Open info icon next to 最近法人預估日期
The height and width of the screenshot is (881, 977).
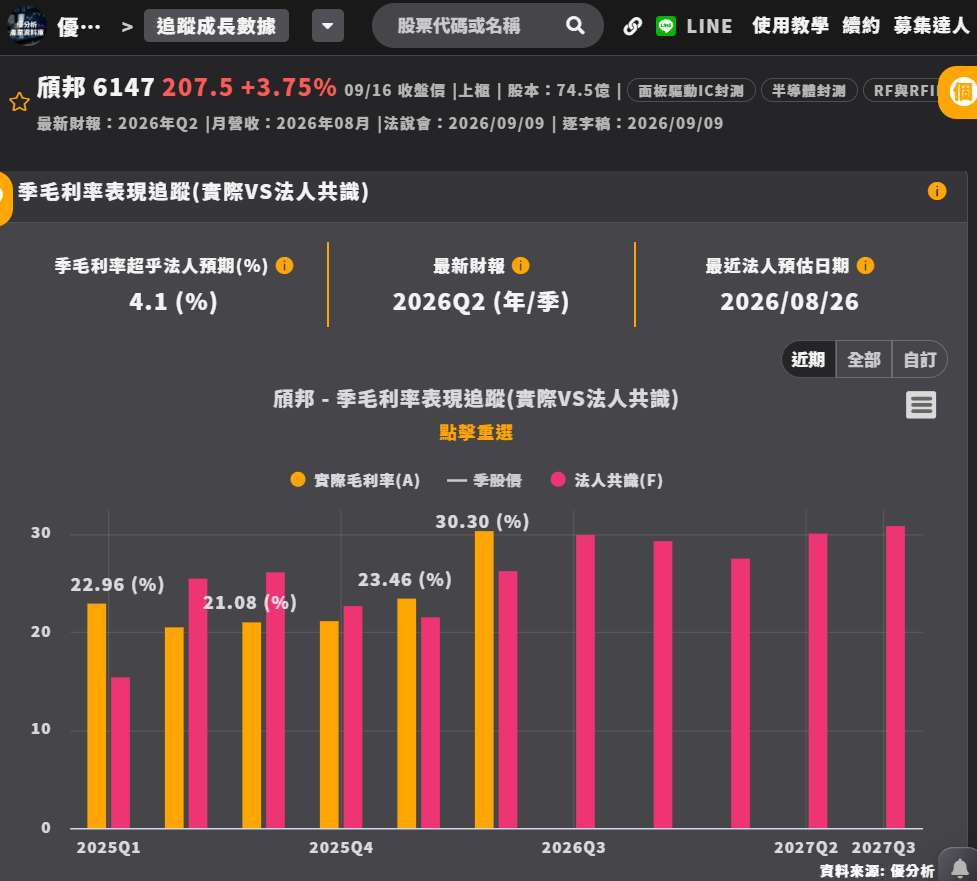865,266
